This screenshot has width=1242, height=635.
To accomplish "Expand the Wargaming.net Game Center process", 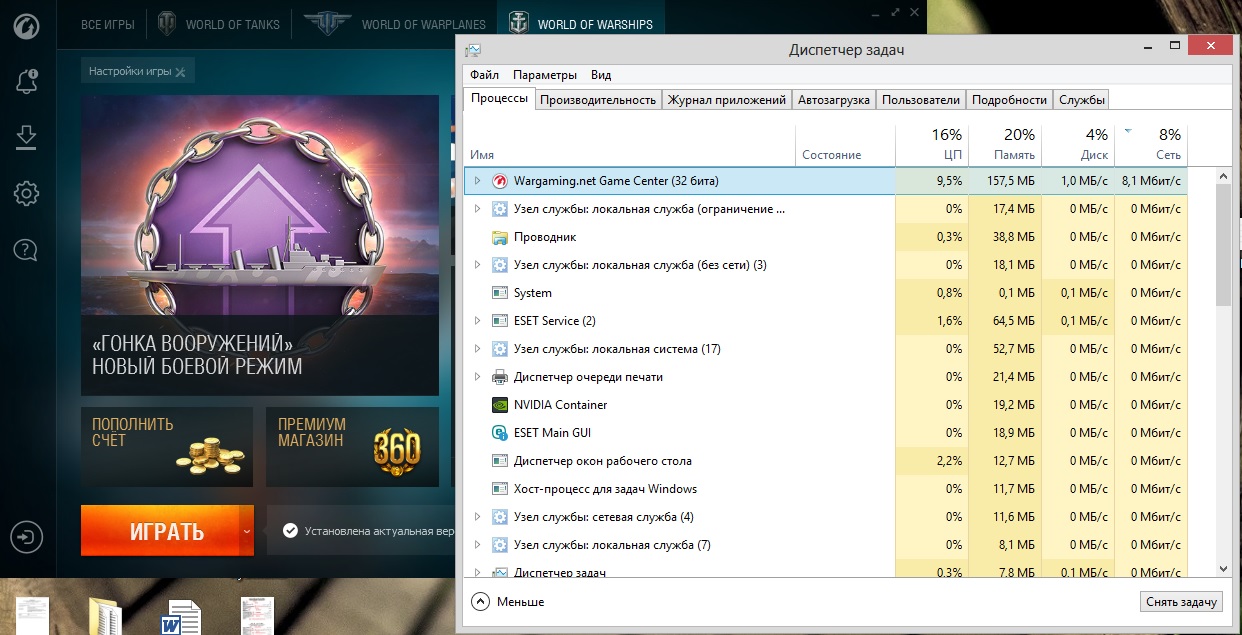I will click(x=477, y=181).
